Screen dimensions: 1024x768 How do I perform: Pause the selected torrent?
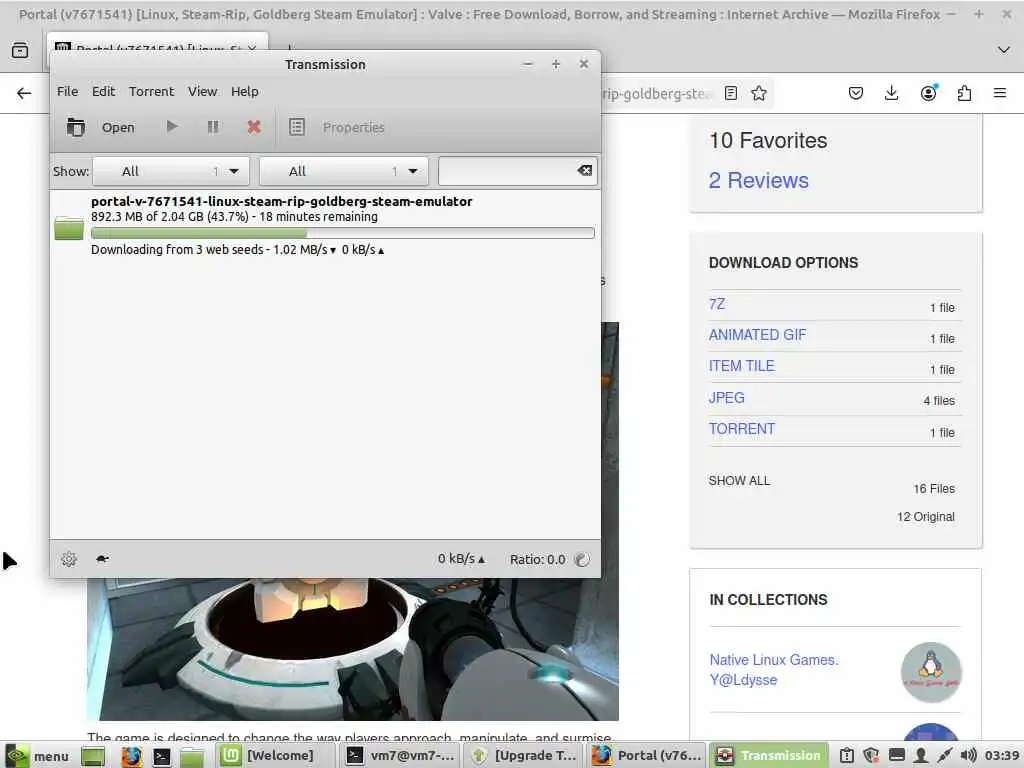tap(213, 127)
